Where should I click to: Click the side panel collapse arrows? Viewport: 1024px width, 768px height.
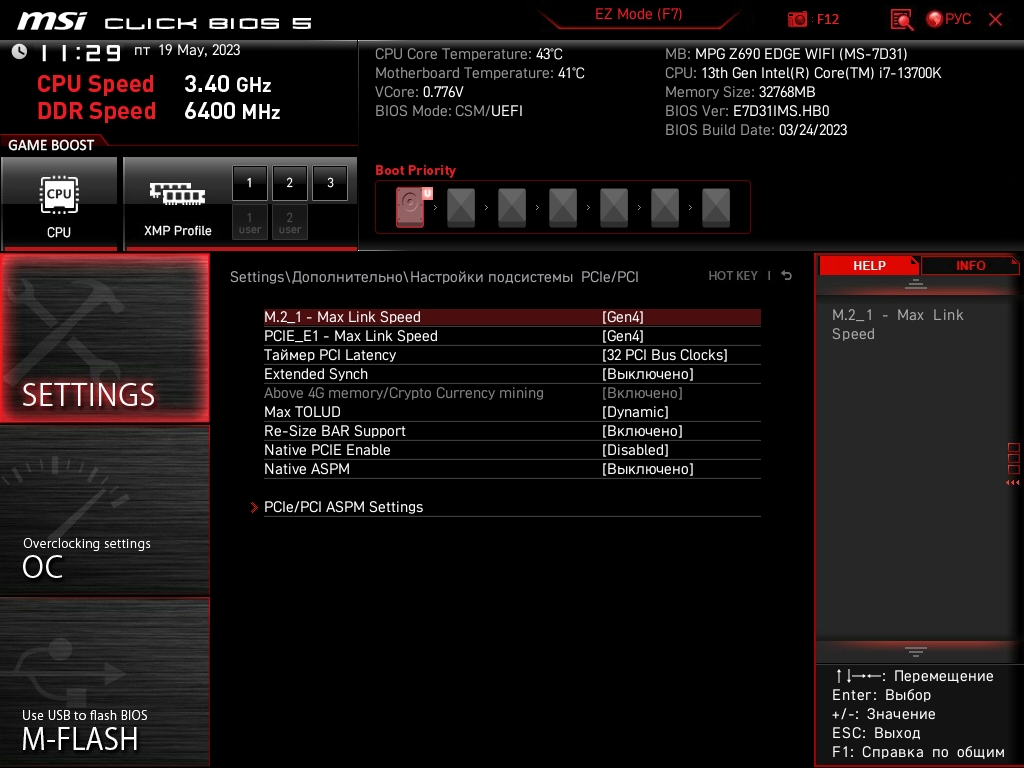[1012, 483]
